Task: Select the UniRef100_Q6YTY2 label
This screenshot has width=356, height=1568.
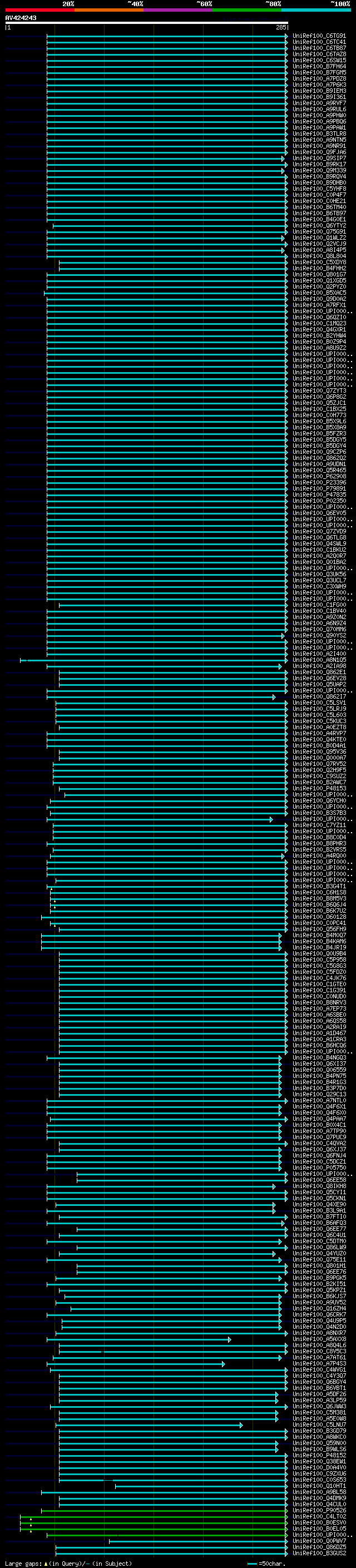Action: [319, 225]
